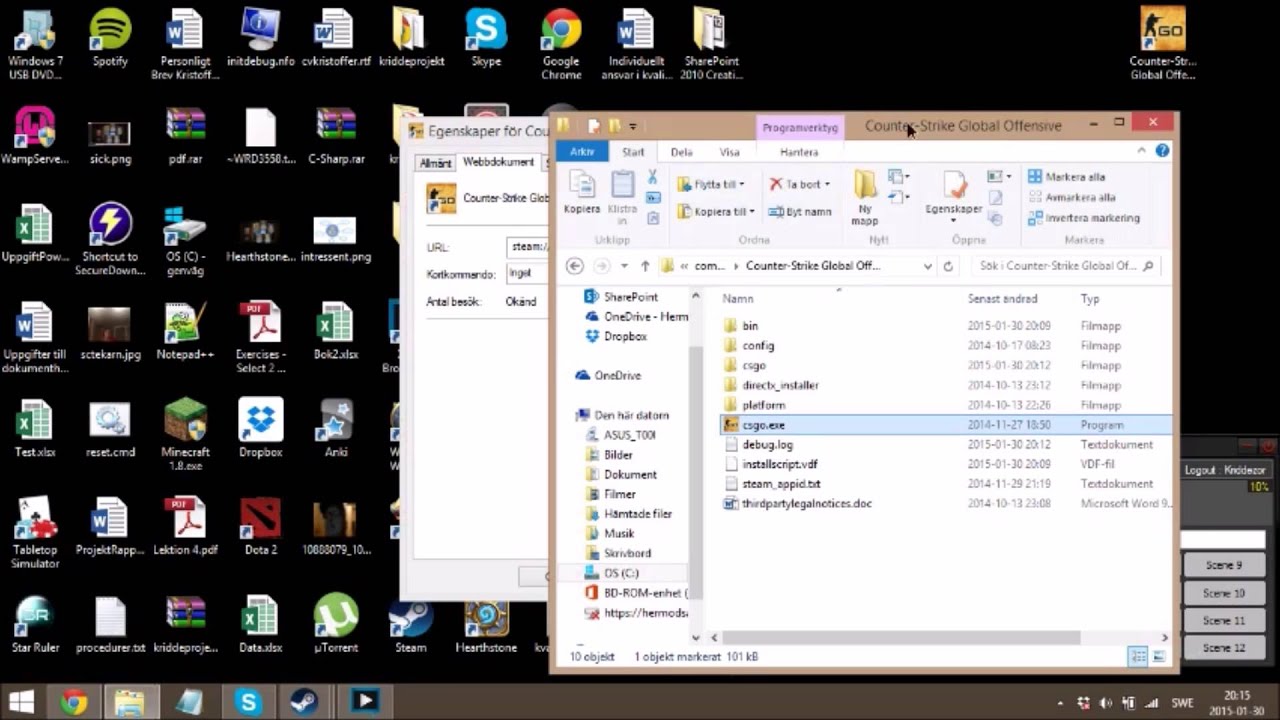The width and height of the screenshot is (1280, 720).
Task: Open Spotify from the desktop
Action: 110,38
